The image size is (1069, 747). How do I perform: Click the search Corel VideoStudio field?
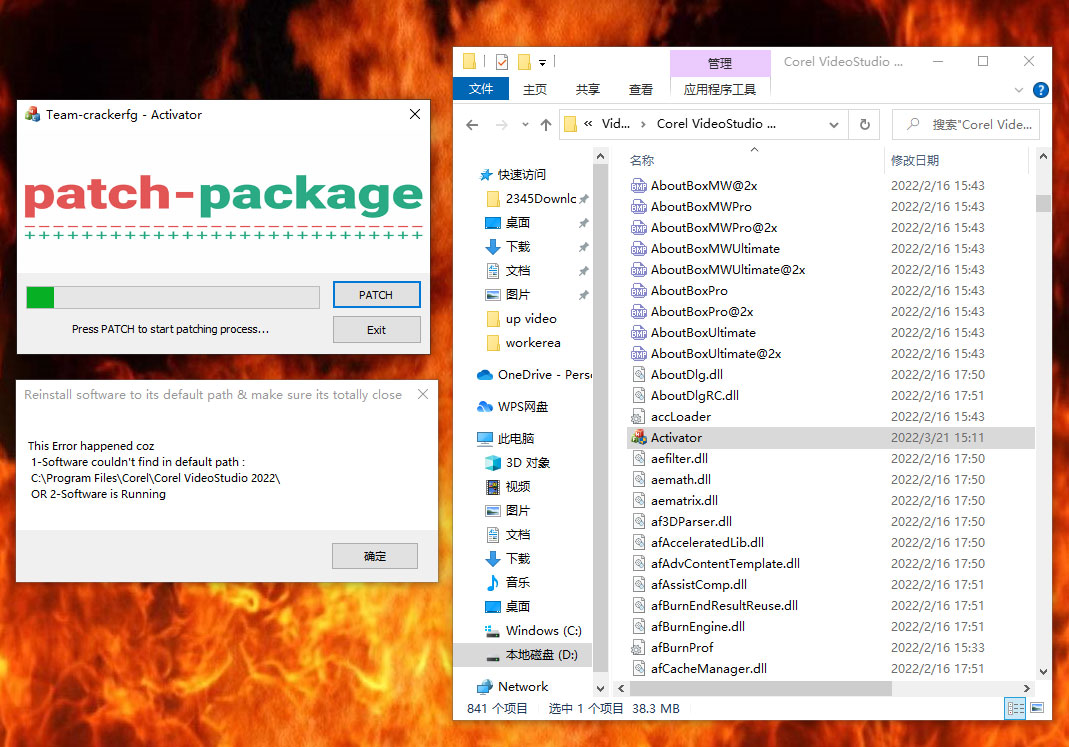click(966, 125)
